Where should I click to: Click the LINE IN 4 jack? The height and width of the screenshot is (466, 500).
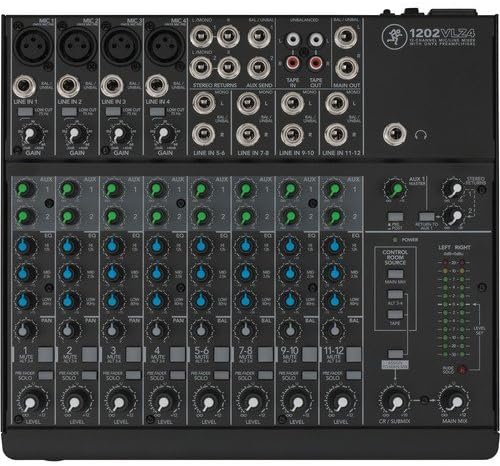point(156,86)
